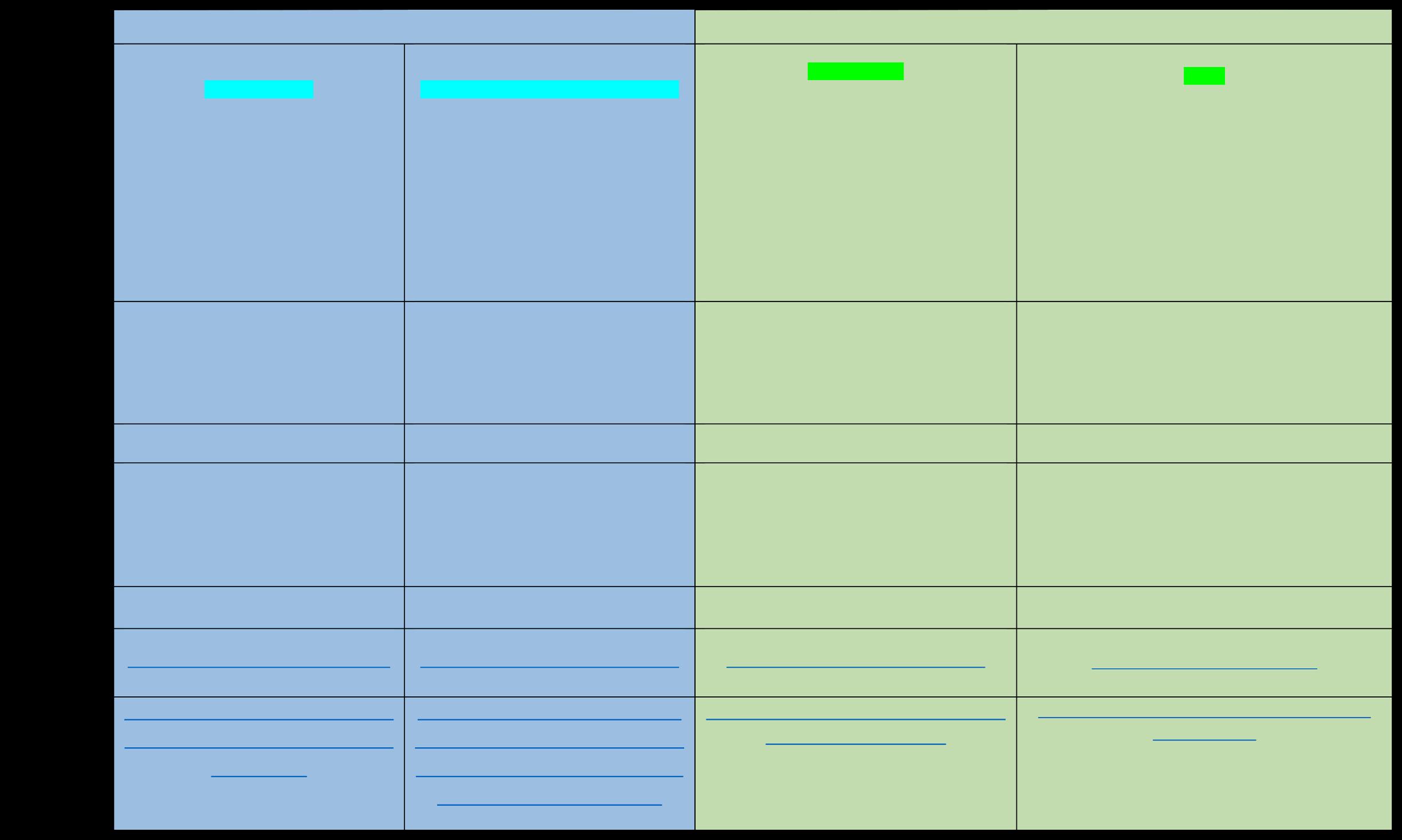Click the small bright green highlight in last column
Viewport: 1402px width, 840px height.
(1204, 76)
